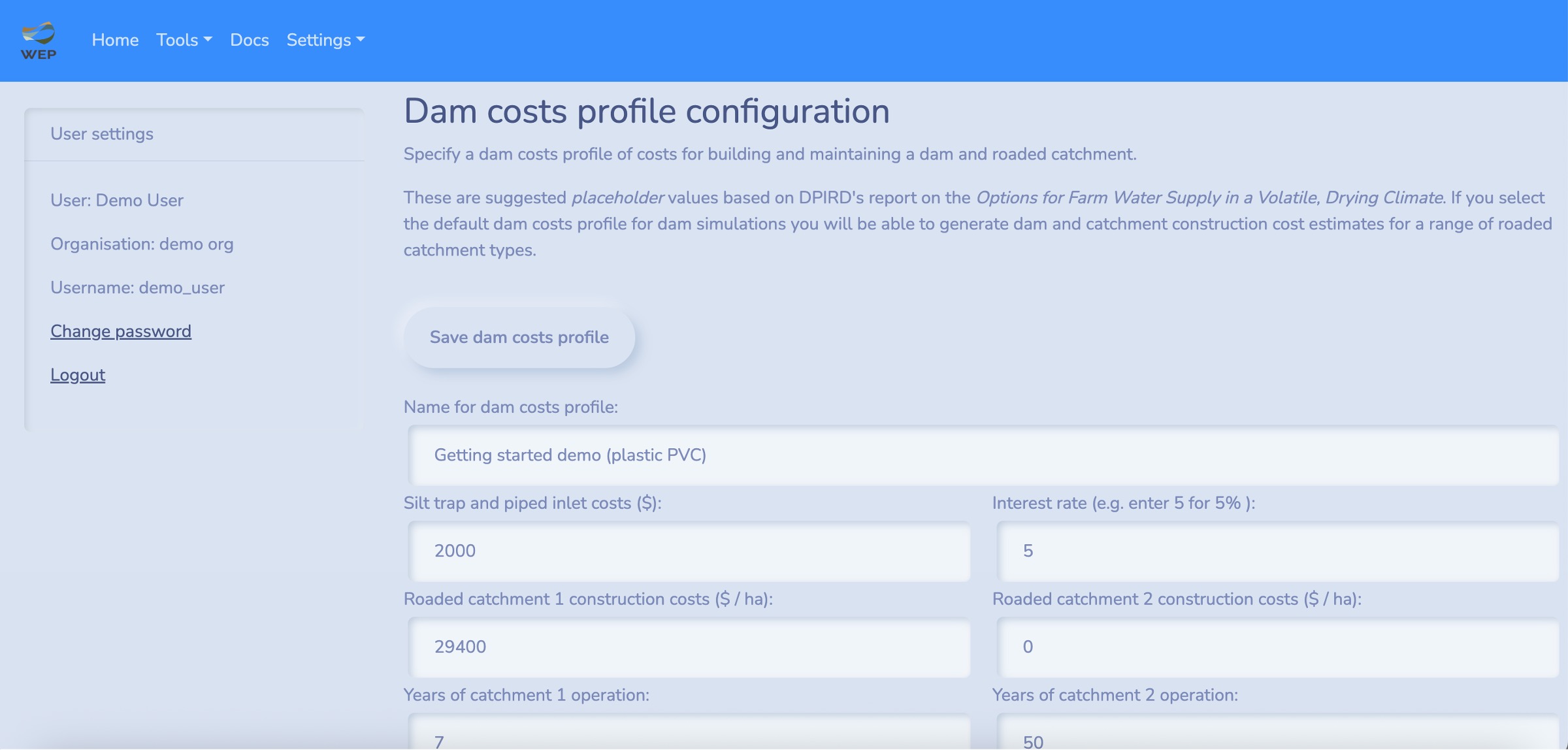
Task: Click the Settings dropdown caret arrow
Action: [x=360, y=40]
